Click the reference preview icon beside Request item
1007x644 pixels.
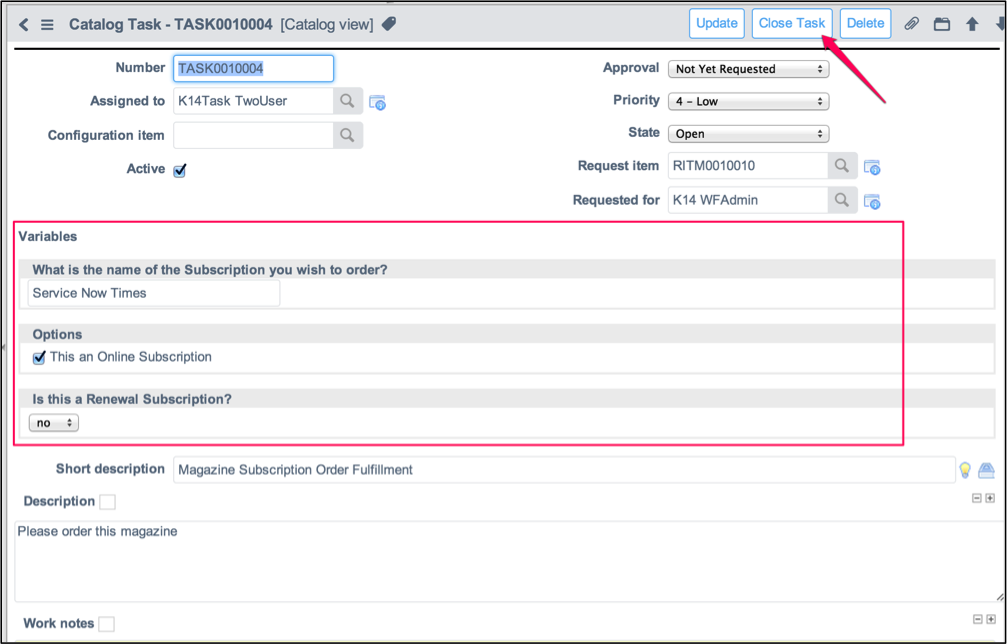[871, 167]
